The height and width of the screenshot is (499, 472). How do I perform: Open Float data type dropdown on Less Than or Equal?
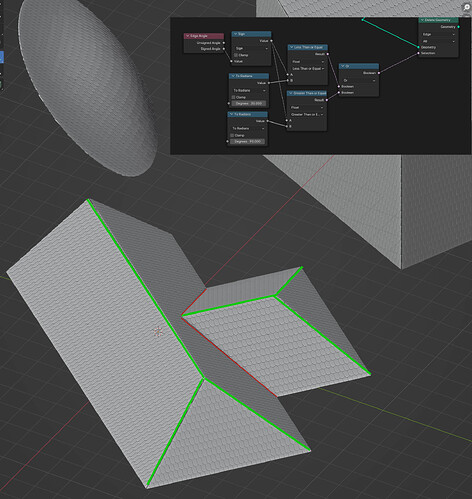pos(307,62)
